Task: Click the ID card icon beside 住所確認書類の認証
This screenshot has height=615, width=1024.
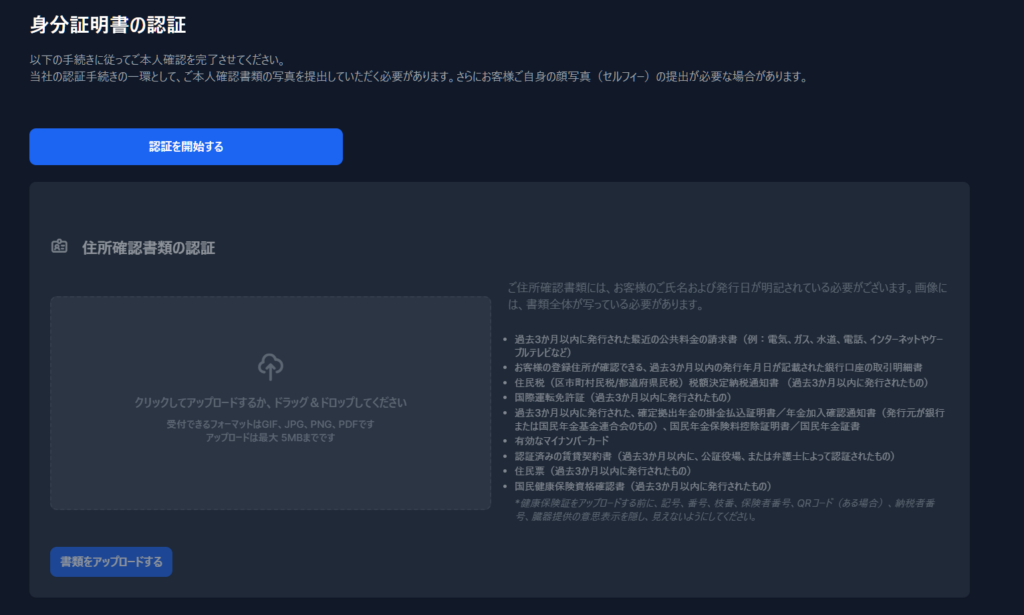Action: [x=60, y=247]
